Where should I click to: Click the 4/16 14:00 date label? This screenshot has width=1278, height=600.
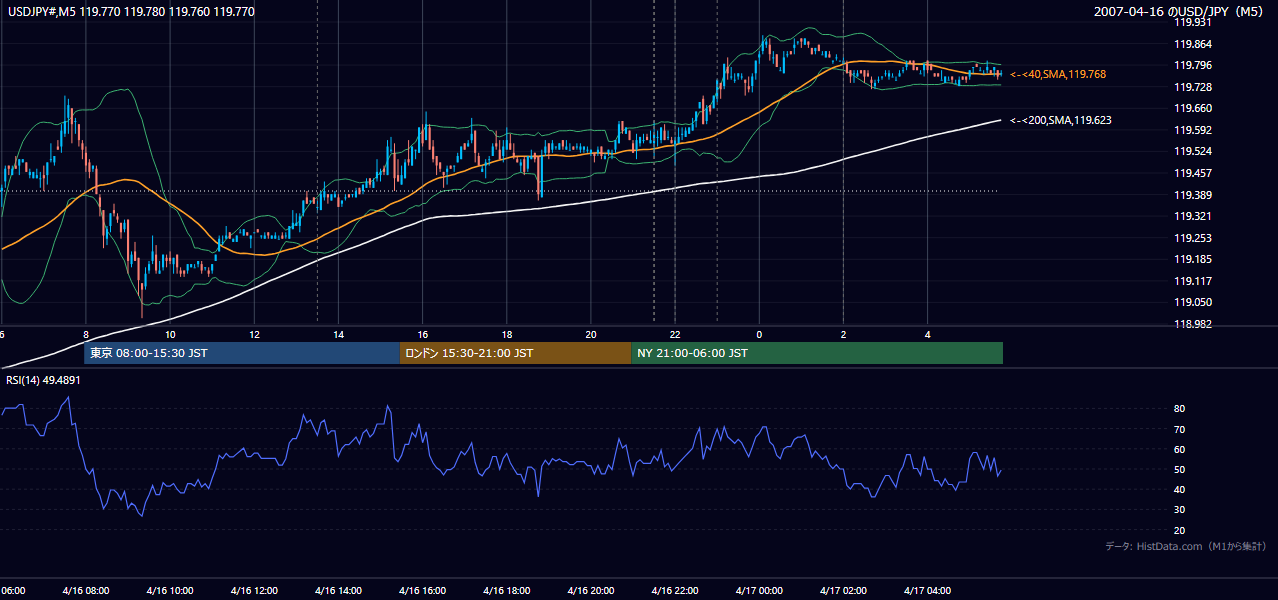point(338,590)
